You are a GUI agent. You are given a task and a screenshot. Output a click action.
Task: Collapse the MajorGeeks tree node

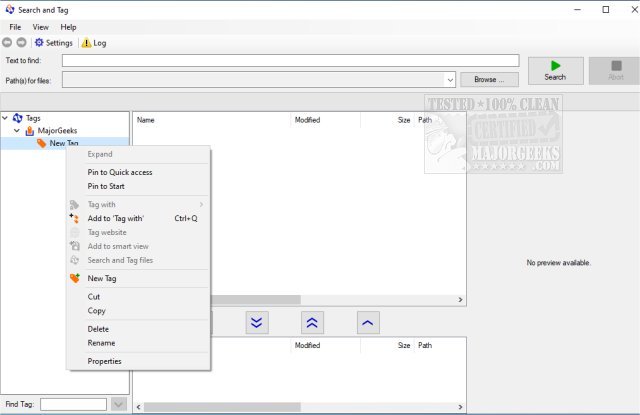pyautogui.click(x=17, y=131)
